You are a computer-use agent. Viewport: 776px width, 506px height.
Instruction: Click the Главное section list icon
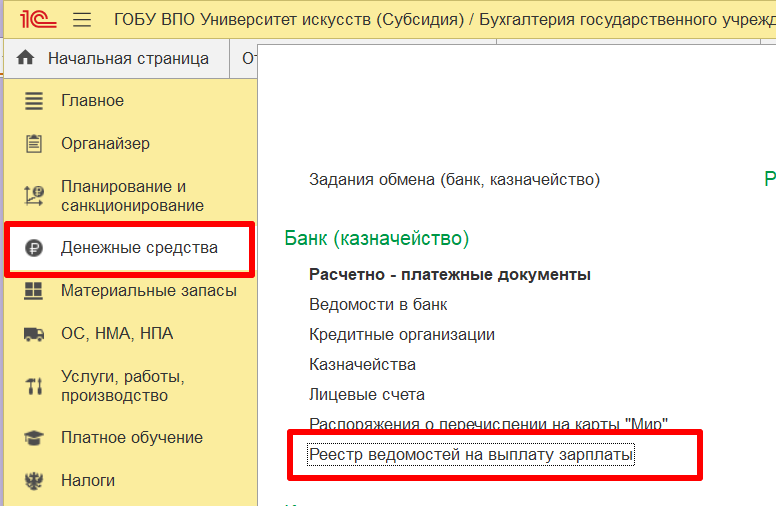tap(34, 101)
